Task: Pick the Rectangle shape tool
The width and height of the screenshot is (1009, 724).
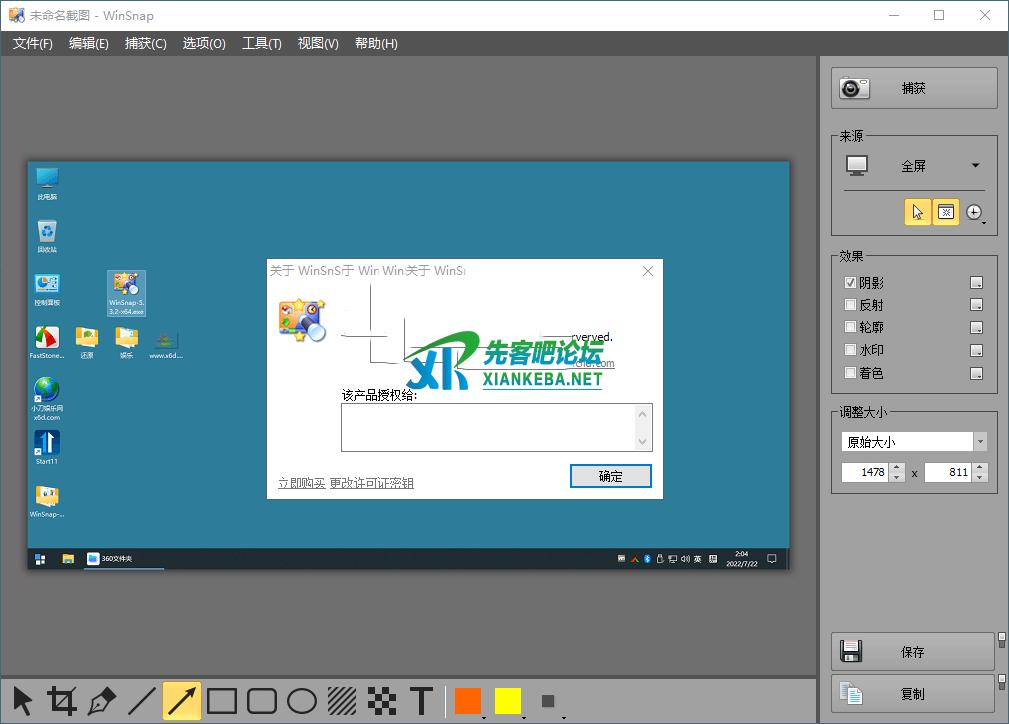Action: (x=222, y=701)
